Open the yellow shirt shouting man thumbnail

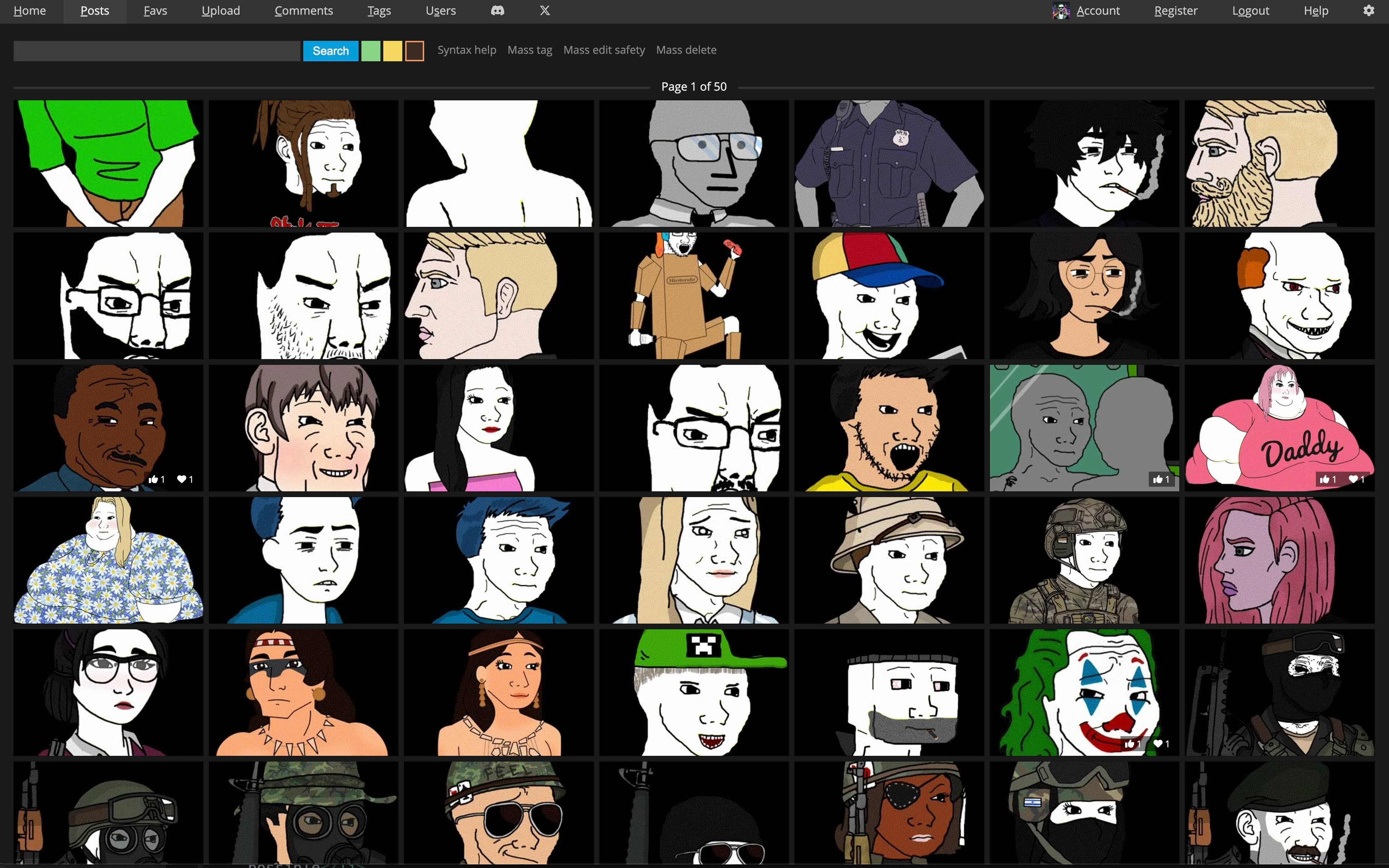889,428
